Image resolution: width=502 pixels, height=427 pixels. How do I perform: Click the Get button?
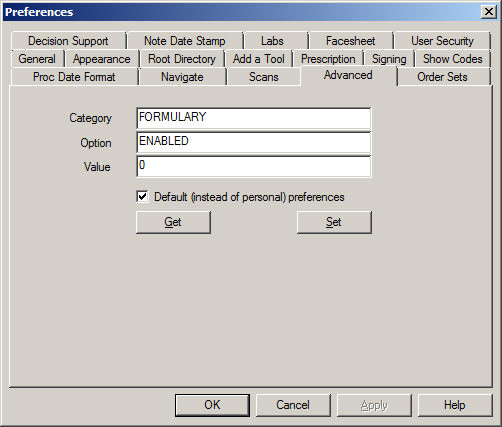tap(173, 222)
